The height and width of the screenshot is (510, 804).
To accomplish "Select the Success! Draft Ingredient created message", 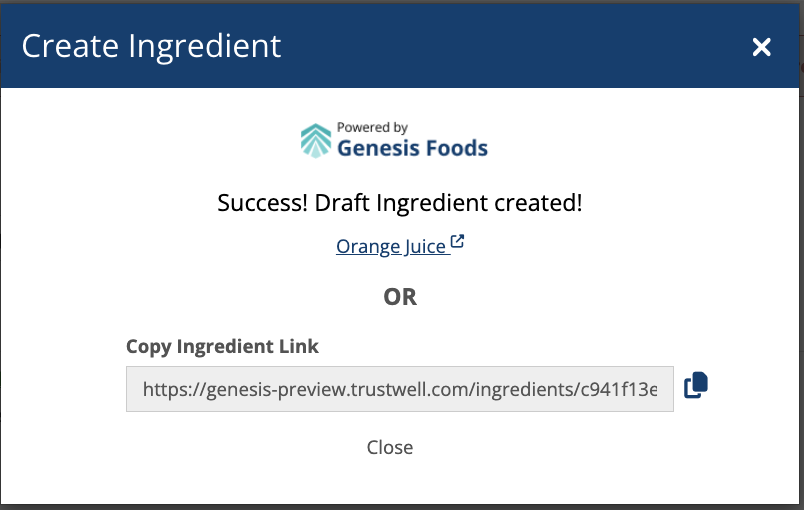I will (x=400, y=203).
